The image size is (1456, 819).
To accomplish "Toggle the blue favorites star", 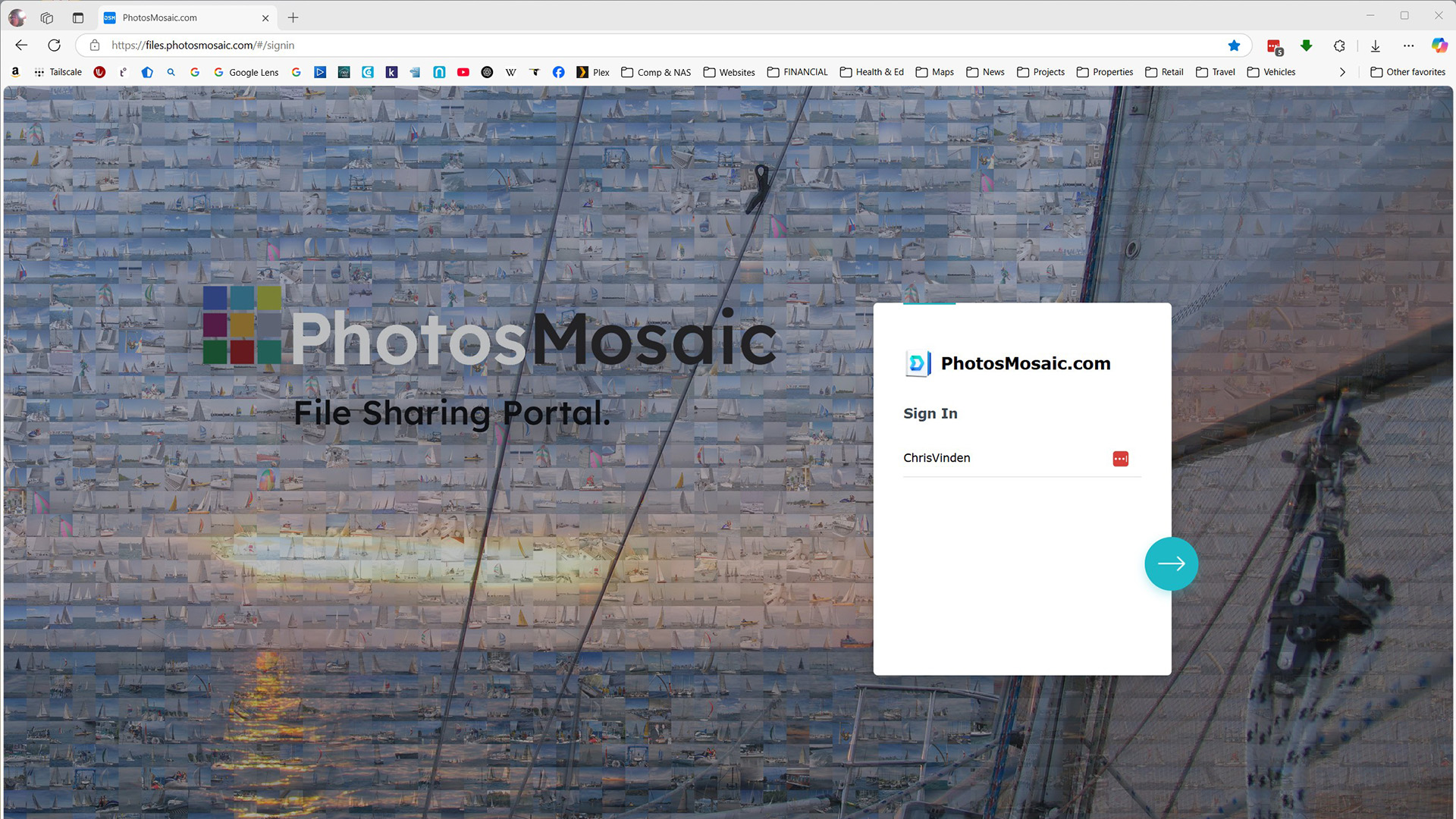I will pos(1234,45).
